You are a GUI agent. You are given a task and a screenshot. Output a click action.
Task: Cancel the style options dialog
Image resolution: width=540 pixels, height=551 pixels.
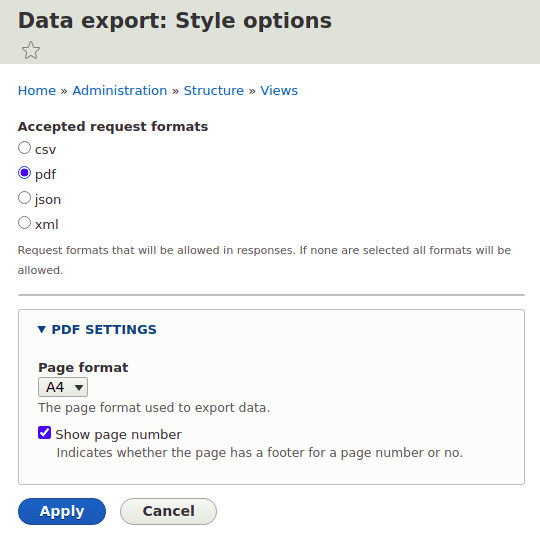(168, 511)
